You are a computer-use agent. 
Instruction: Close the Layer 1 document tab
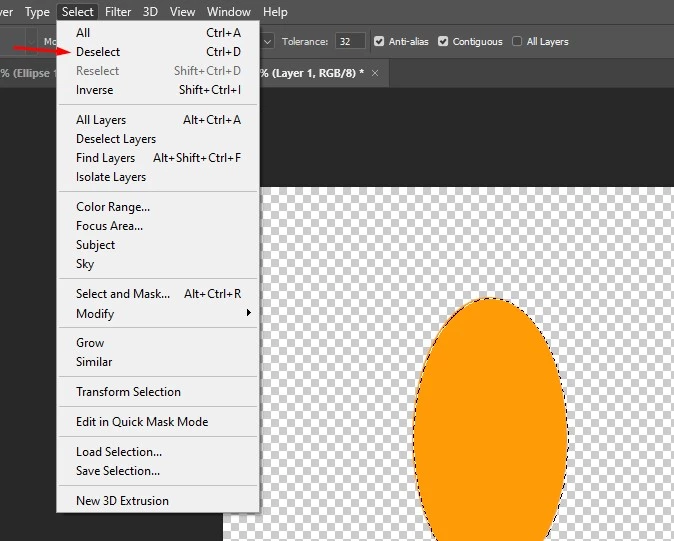pyautogui.click(x=375, y=73)
